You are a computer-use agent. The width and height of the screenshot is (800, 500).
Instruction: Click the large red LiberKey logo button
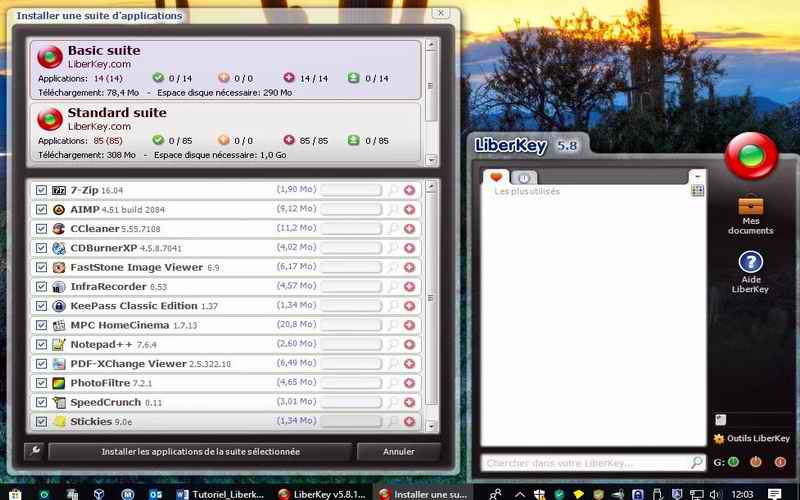[x=750, y=157]
